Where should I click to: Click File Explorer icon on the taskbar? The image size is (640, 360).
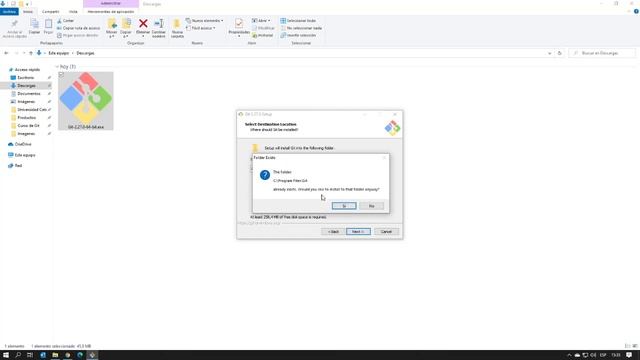tap(55, 355)
